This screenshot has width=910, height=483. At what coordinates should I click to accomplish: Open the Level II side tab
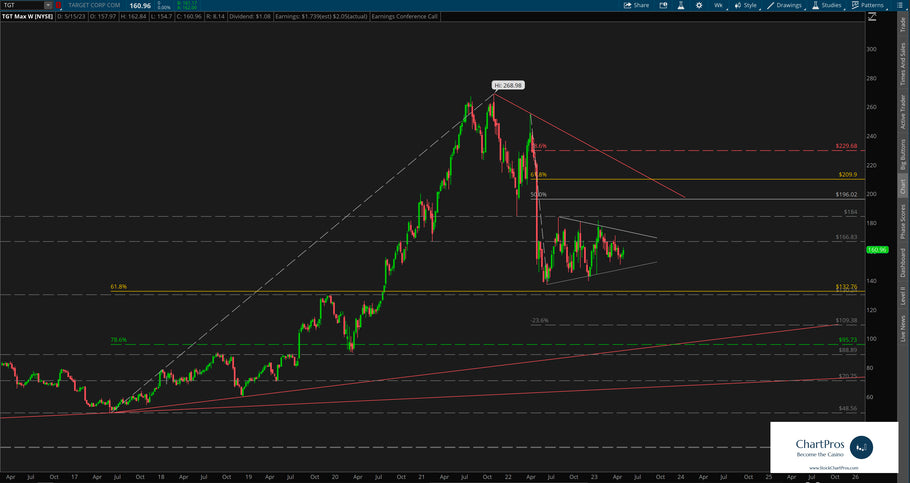coord(902,298)
